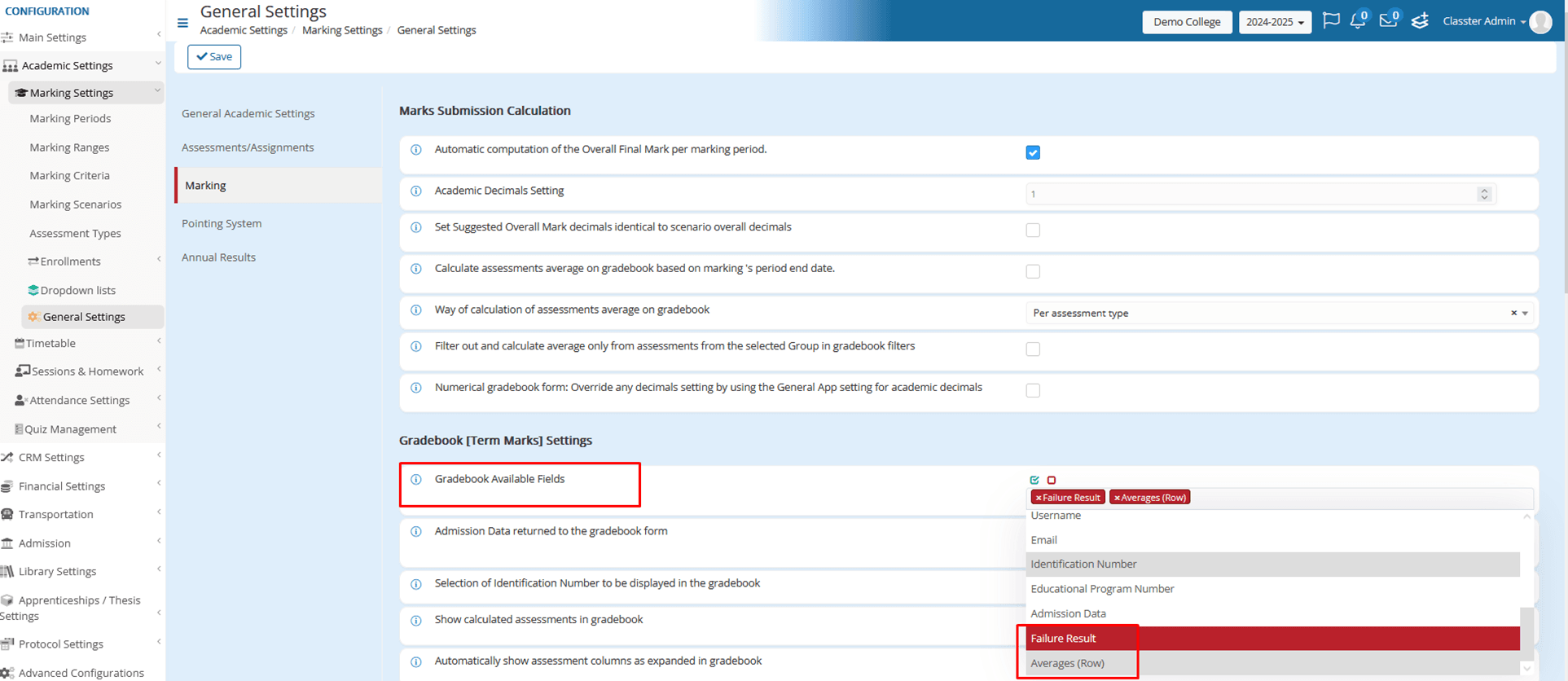Click the Save button
This screenshot has height=681, width=1568.
click(x=214, y=57)
